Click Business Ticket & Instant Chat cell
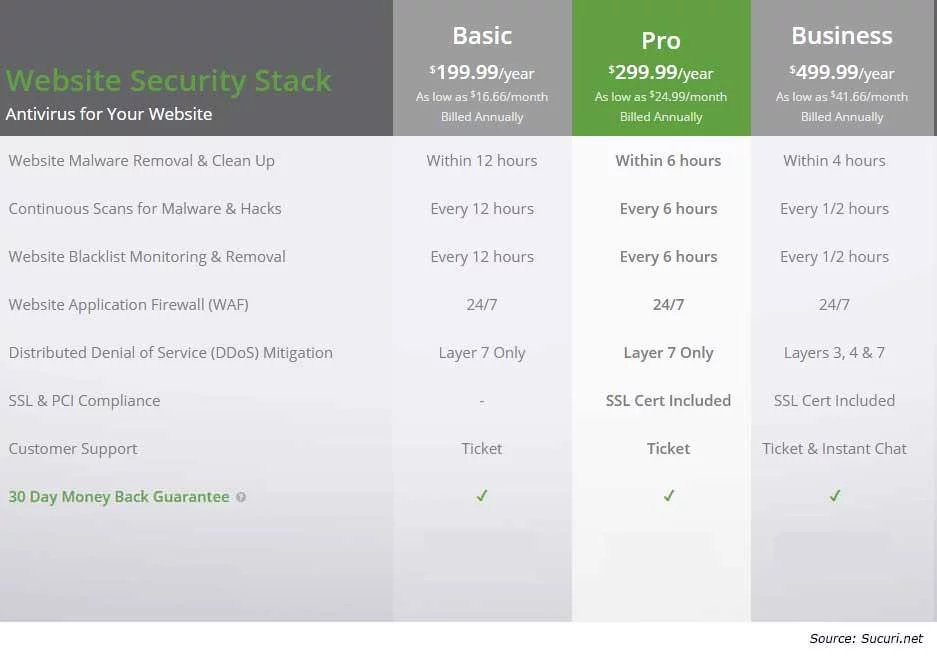937x658 pixels. coord(835,449)
